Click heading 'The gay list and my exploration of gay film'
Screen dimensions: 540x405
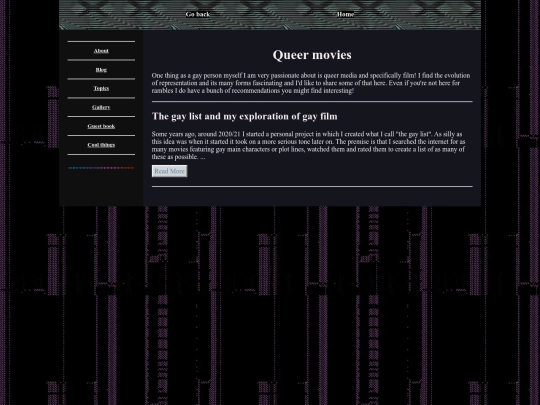(245, 116)
